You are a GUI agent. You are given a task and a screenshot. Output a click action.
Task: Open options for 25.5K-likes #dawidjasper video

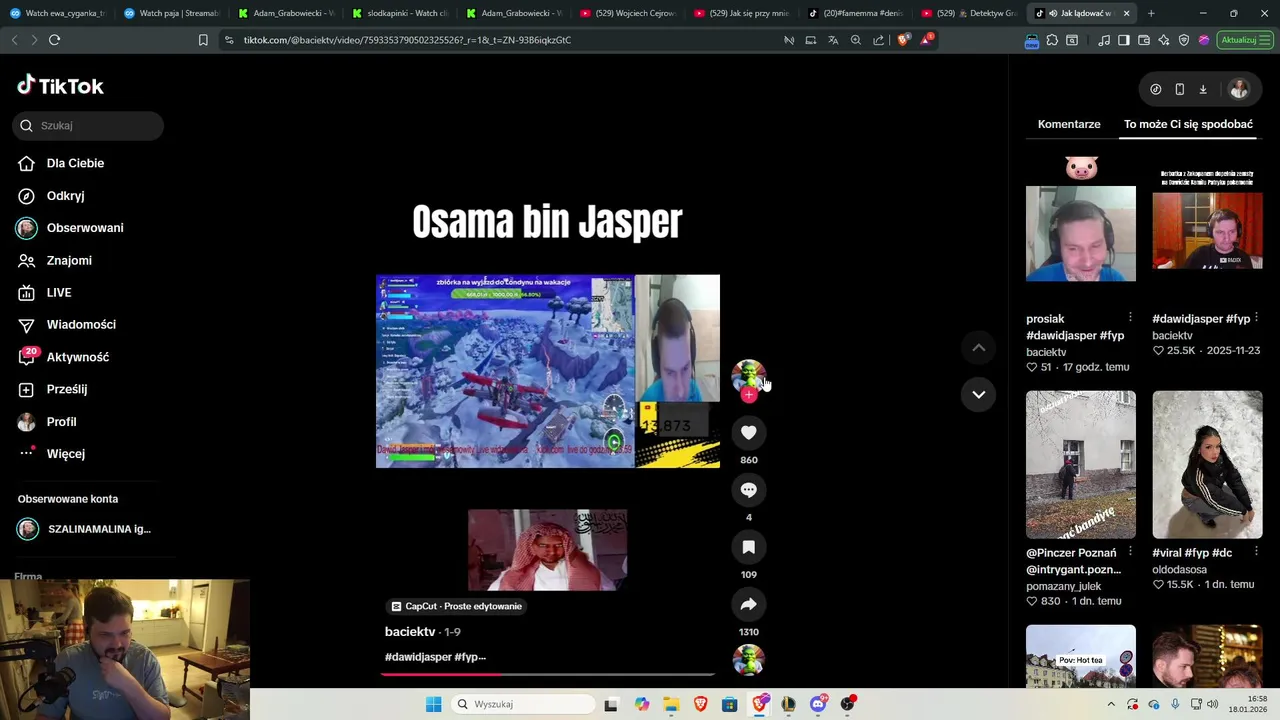coord(1256,318)
